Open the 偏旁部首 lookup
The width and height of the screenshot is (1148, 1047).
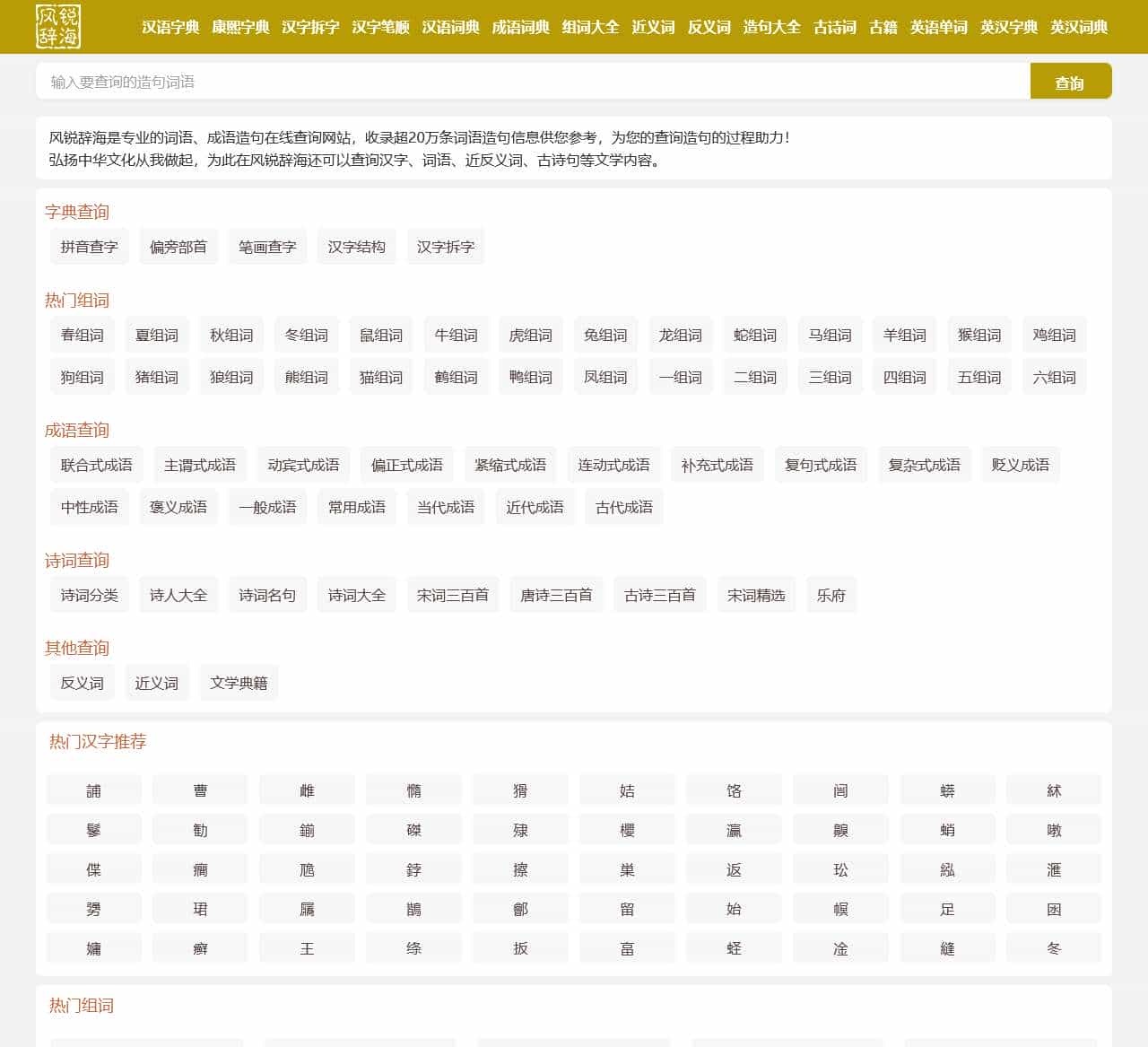click(178, 247)
